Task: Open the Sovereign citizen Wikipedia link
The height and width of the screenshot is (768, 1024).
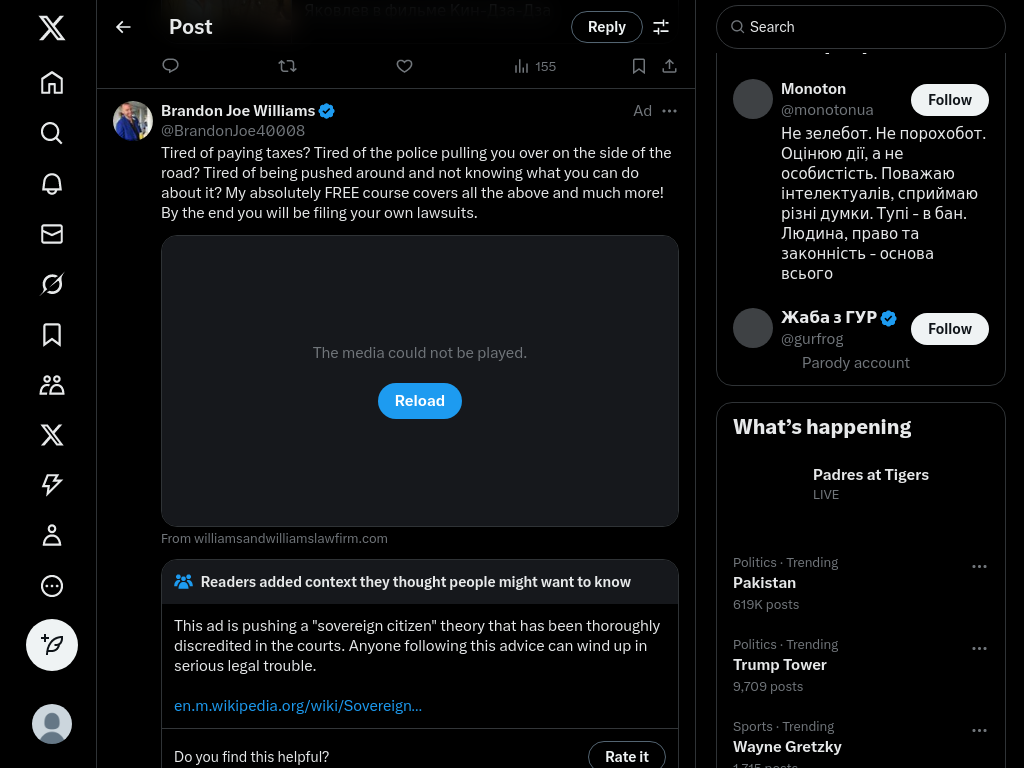Action: click(298, 706)
